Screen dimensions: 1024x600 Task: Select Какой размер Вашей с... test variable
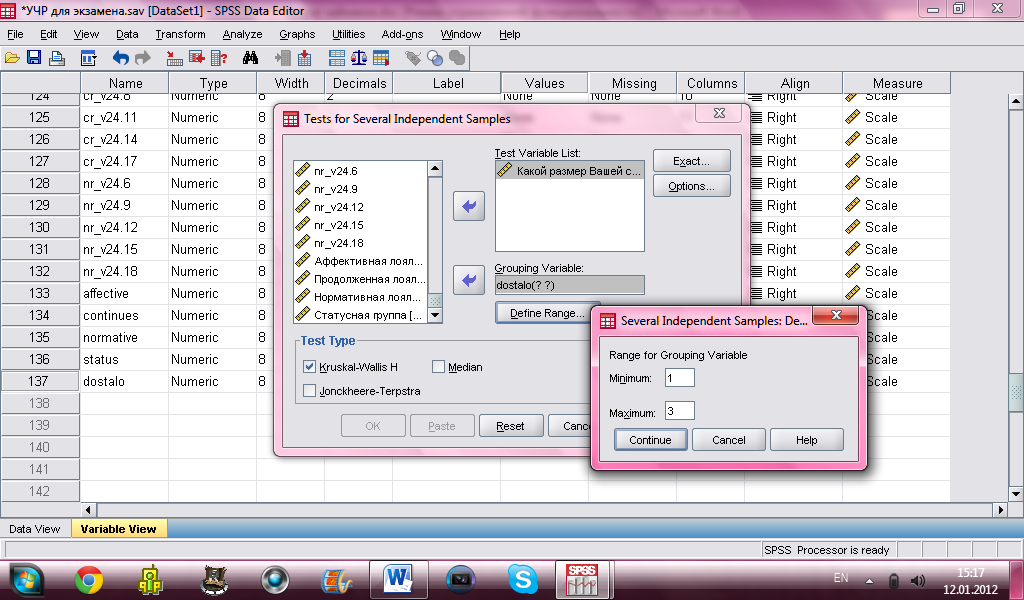pyautogui.click(x=569, y=171)
